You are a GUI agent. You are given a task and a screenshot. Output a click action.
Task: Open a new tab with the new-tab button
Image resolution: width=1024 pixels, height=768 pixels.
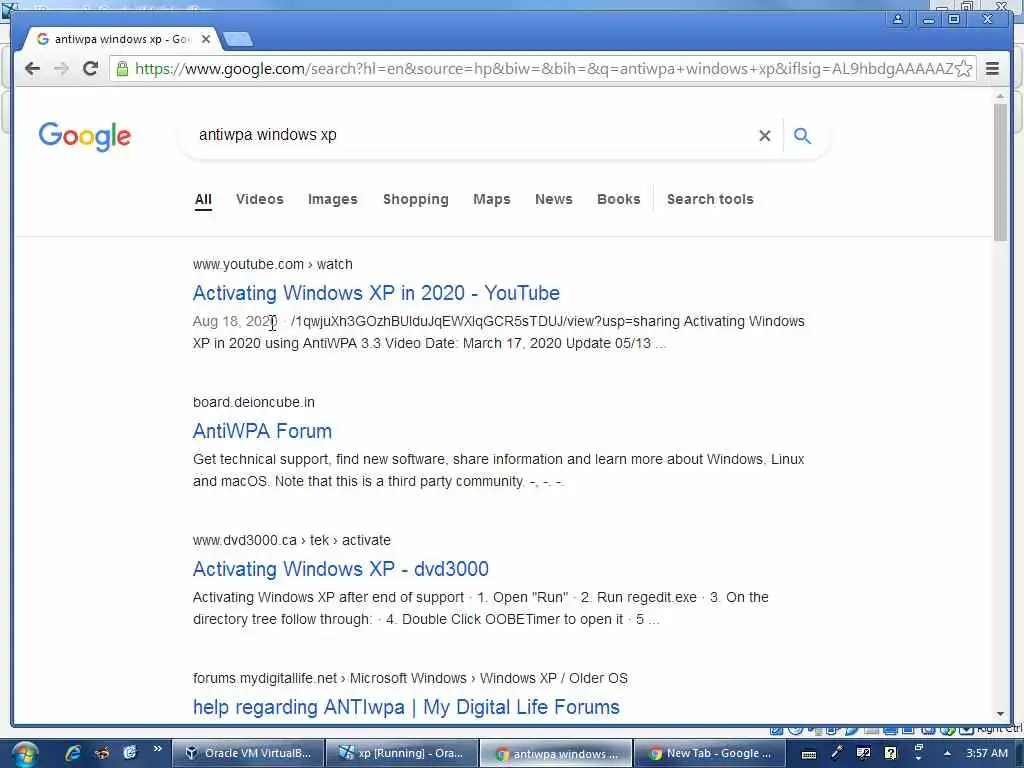(x=238, y=40)
